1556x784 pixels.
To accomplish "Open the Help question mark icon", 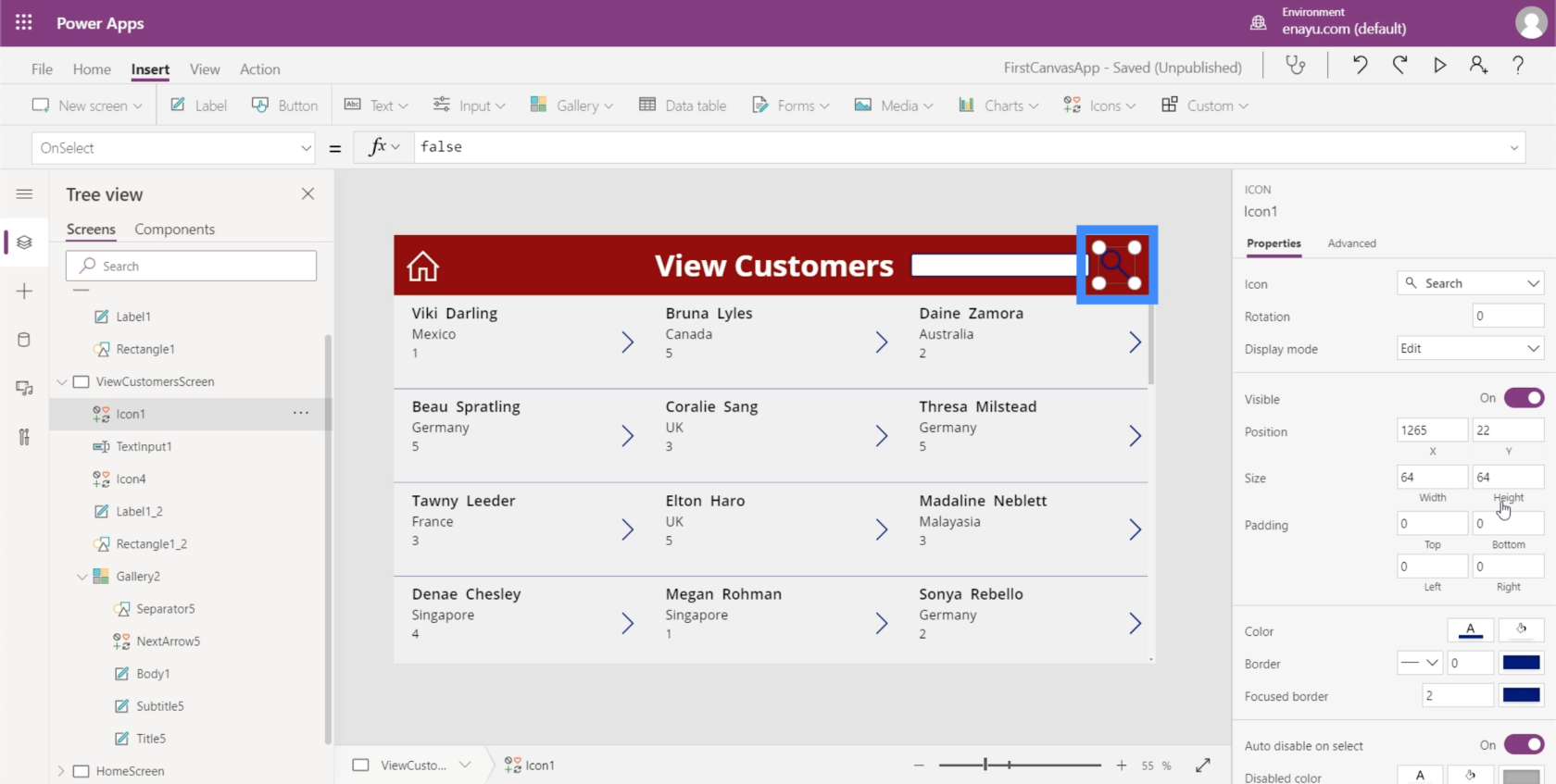I will [1518, 65].
